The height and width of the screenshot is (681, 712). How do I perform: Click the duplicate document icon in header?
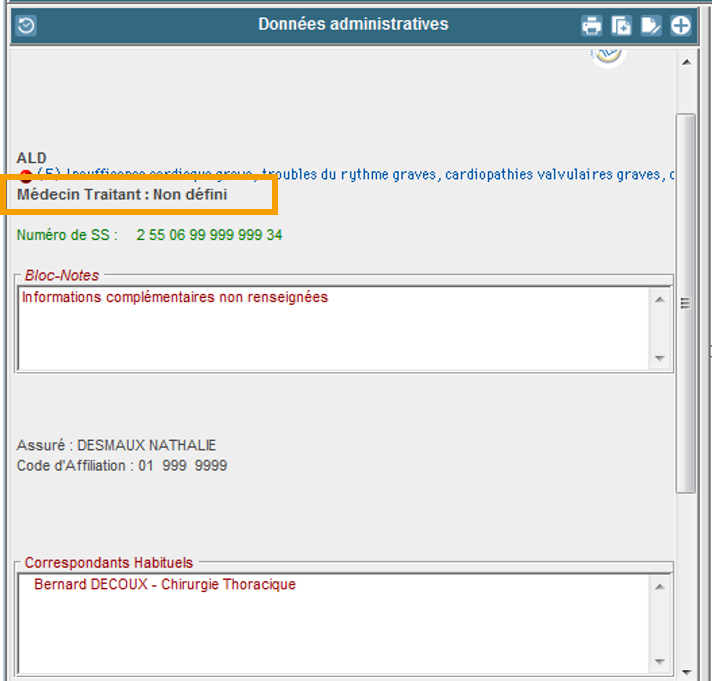[x=621, y=26]
